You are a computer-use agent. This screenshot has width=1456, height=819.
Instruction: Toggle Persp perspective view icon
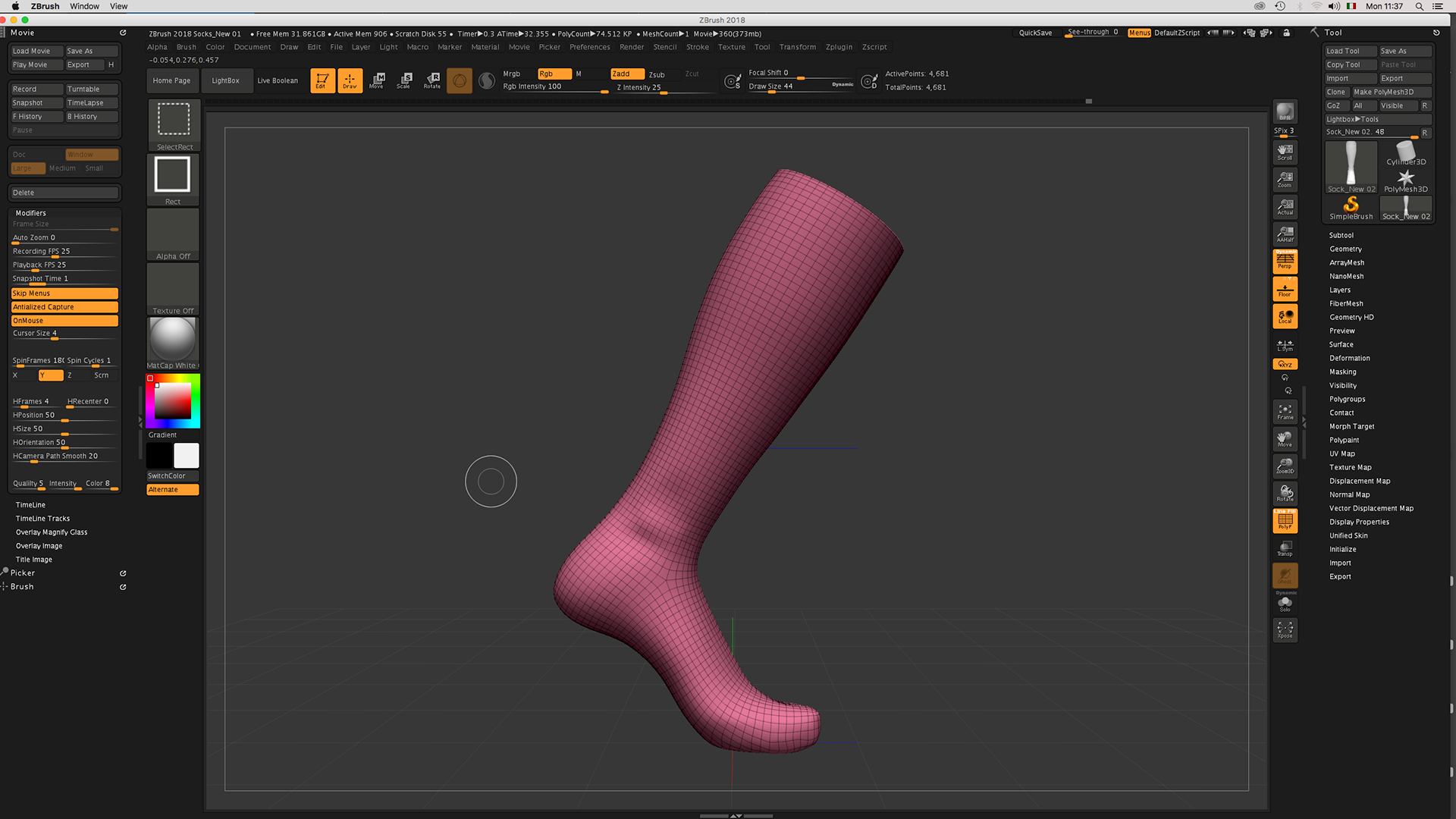click(x=1285, y=261)
